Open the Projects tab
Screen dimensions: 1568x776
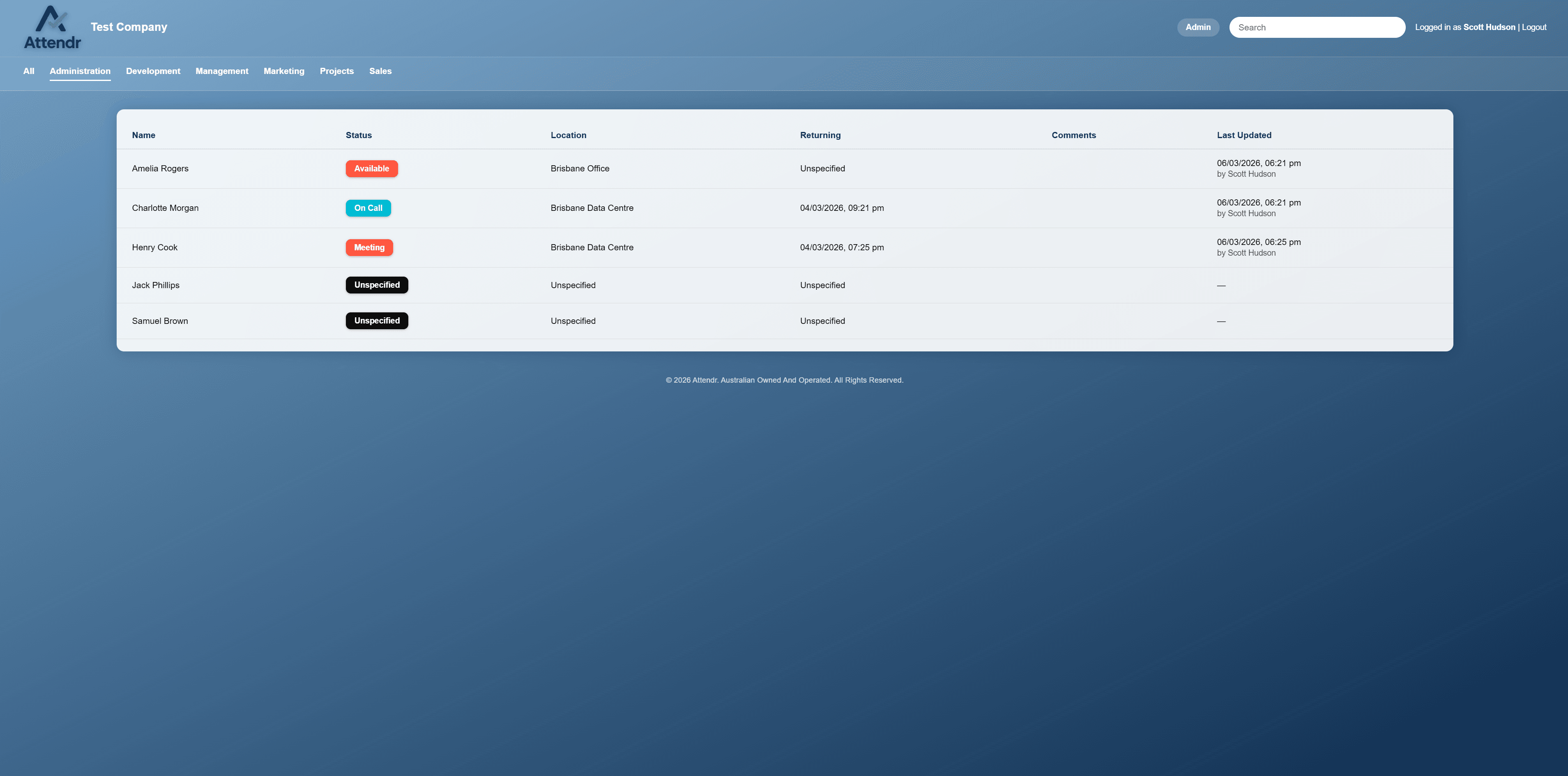click(x=336, y=71)
